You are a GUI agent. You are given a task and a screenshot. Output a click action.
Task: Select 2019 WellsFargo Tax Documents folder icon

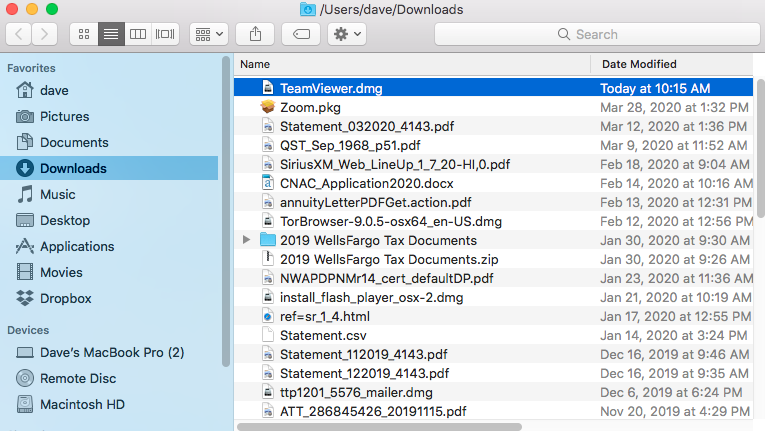click(x=268, y=240)
